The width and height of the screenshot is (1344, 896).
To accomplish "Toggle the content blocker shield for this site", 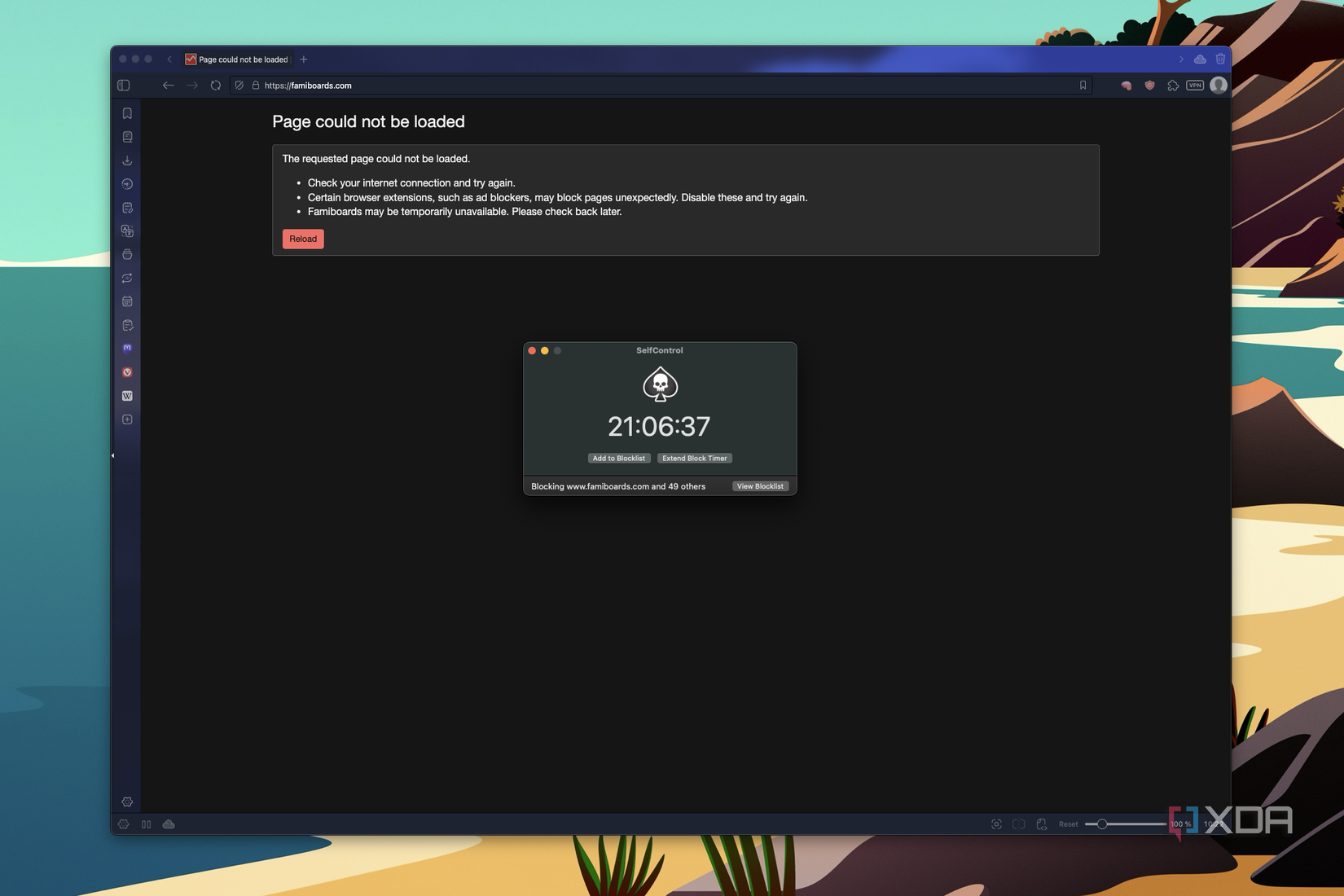I will tap(1149, 85).
